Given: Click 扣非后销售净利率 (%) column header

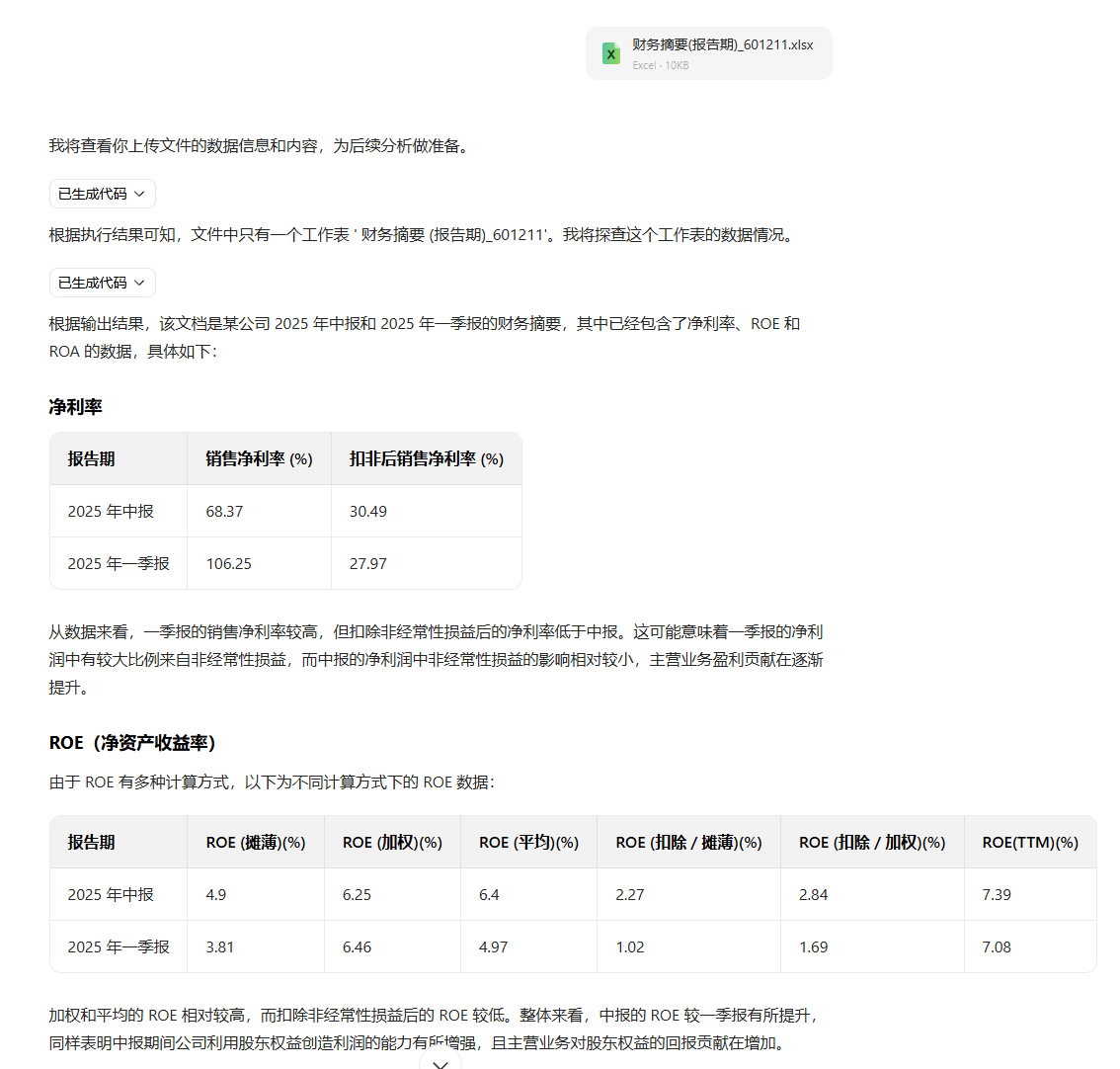Looking at the screenshot, I should tap(427, 458).
